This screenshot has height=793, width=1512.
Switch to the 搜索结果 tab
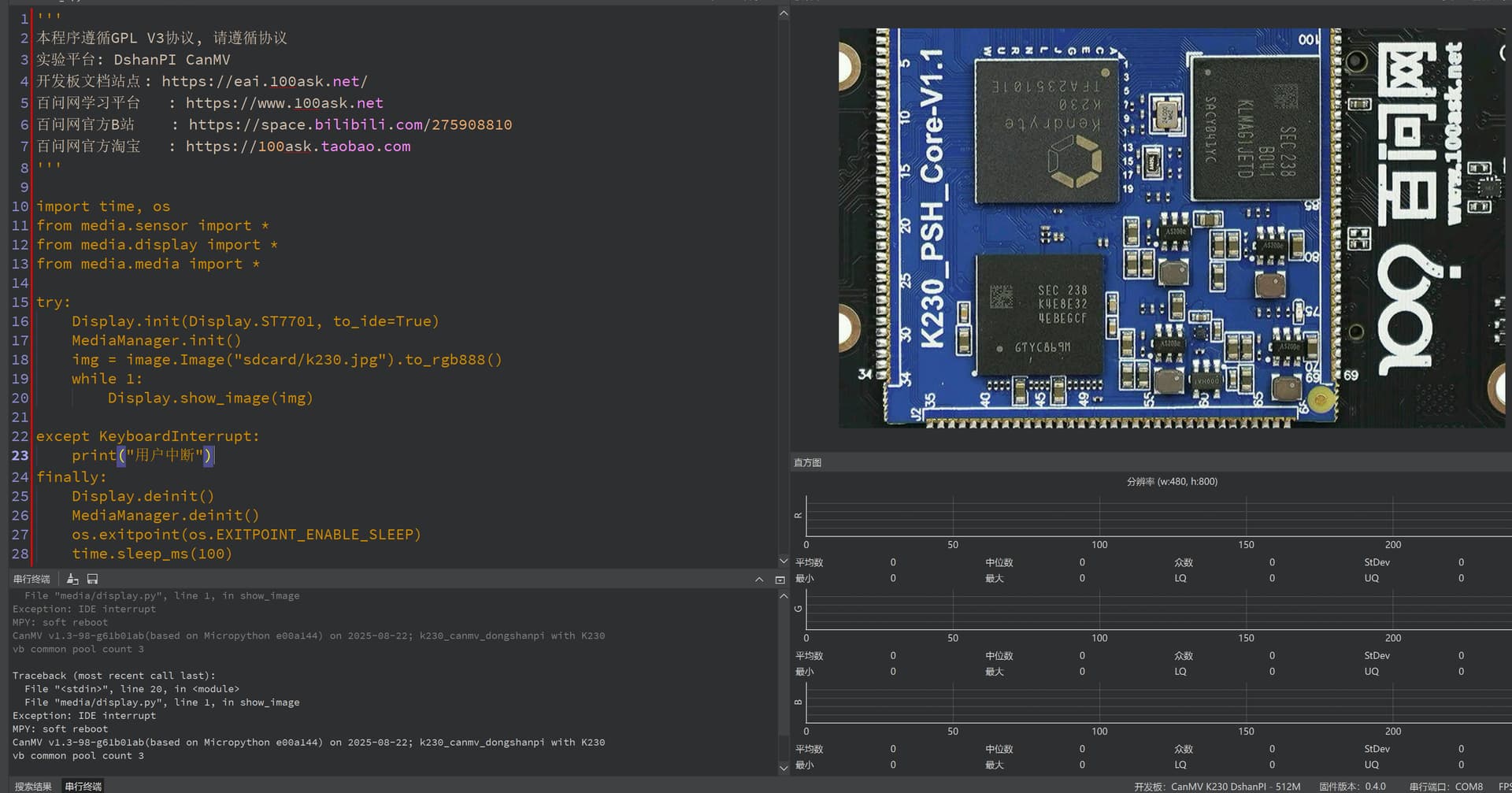click(33, 786)
